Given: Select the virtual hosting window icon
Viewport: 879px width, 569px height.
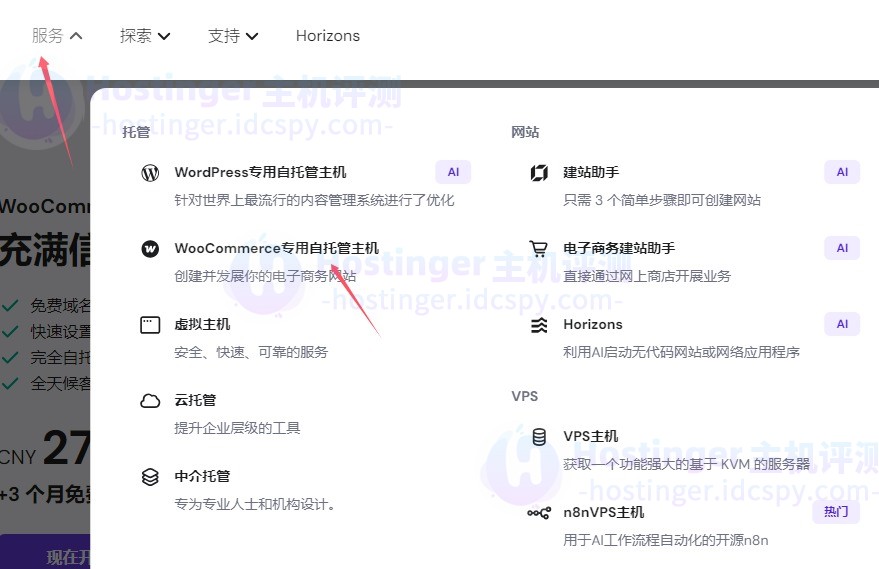Looking at the screenshot, I should coord(150,325).
